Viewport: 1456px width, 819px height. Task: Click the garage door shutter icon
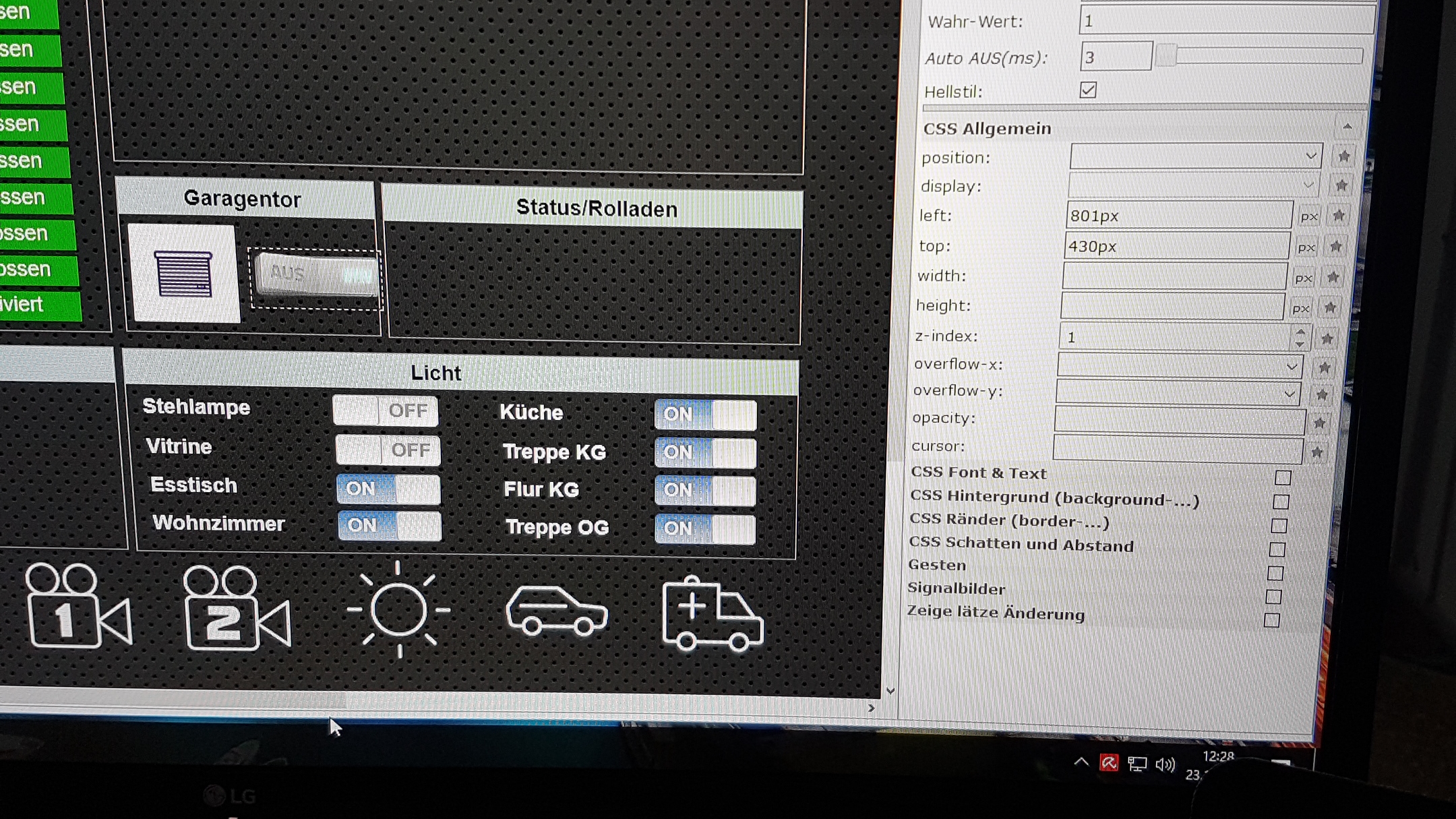tap(183, 274)
